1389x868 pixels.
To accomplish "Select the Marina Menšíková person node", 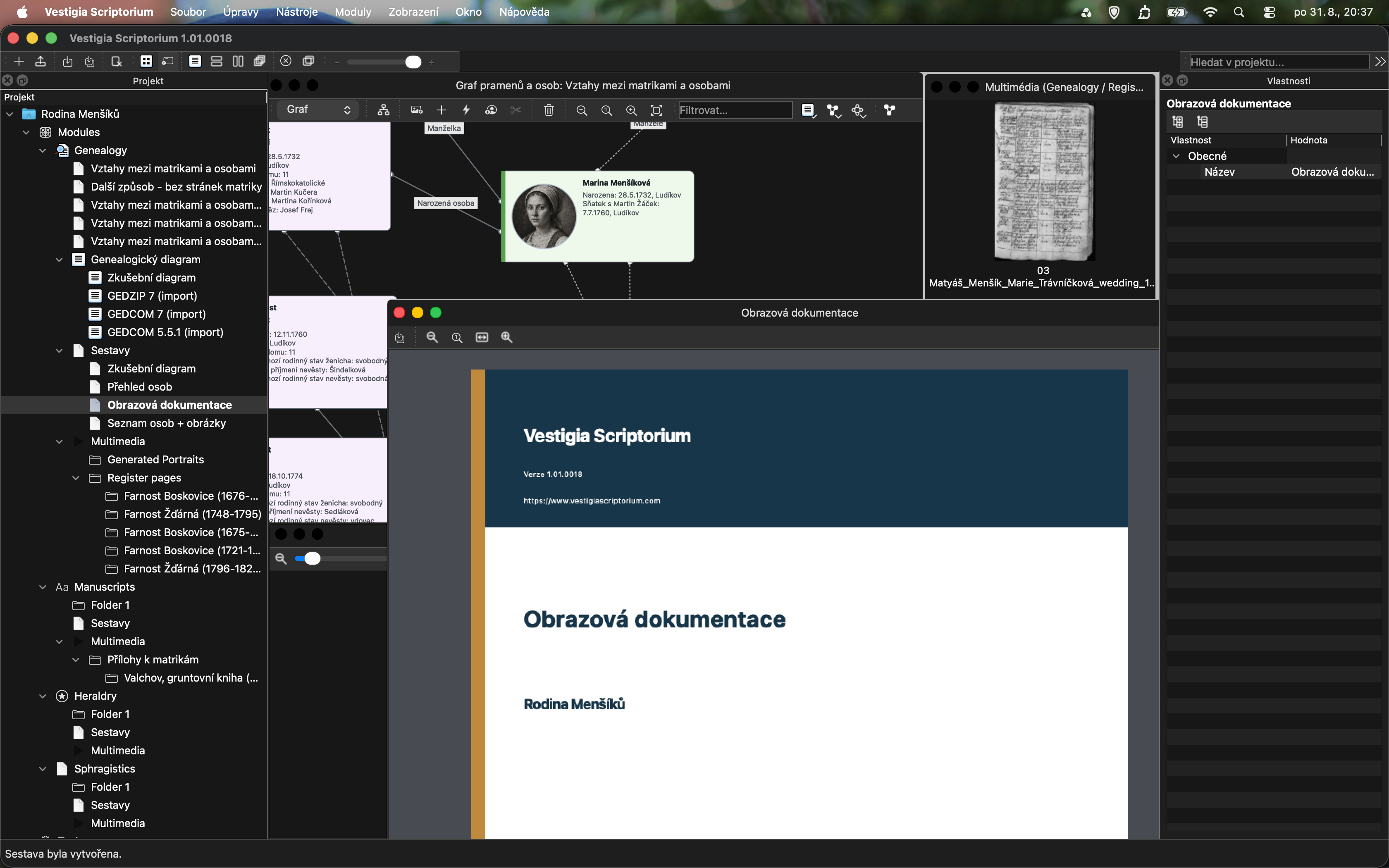I will tap(597, 217).
